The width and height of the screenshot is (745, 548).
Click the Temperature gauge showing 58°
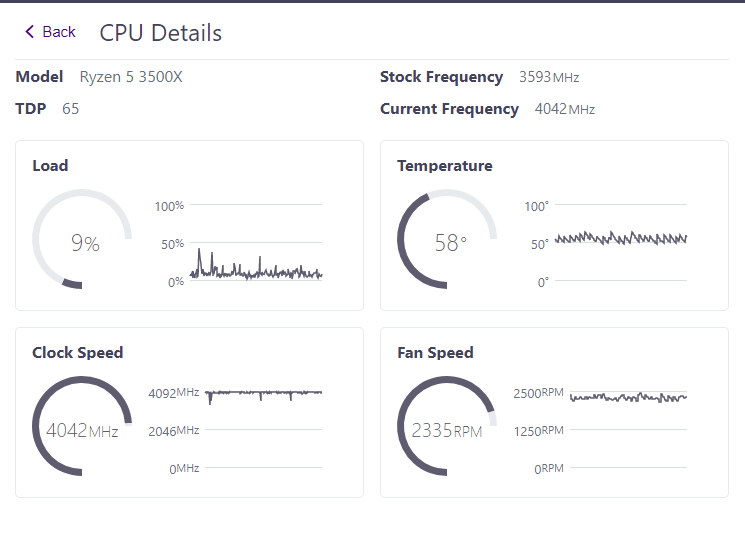[x=447, y=242]
